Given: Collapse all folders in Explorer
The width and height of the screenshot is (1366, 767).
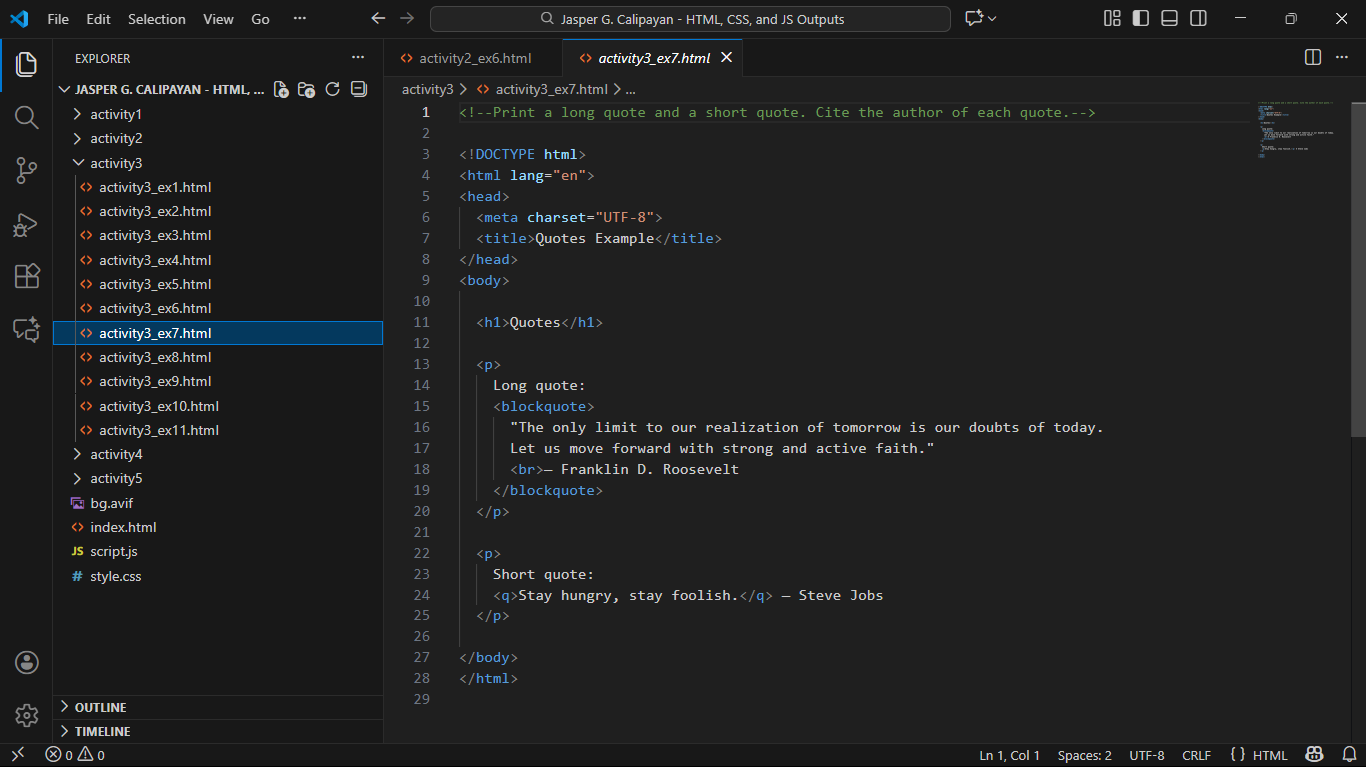Looking at the screenshot, I should pyautogui.click(x=359, y=90).
